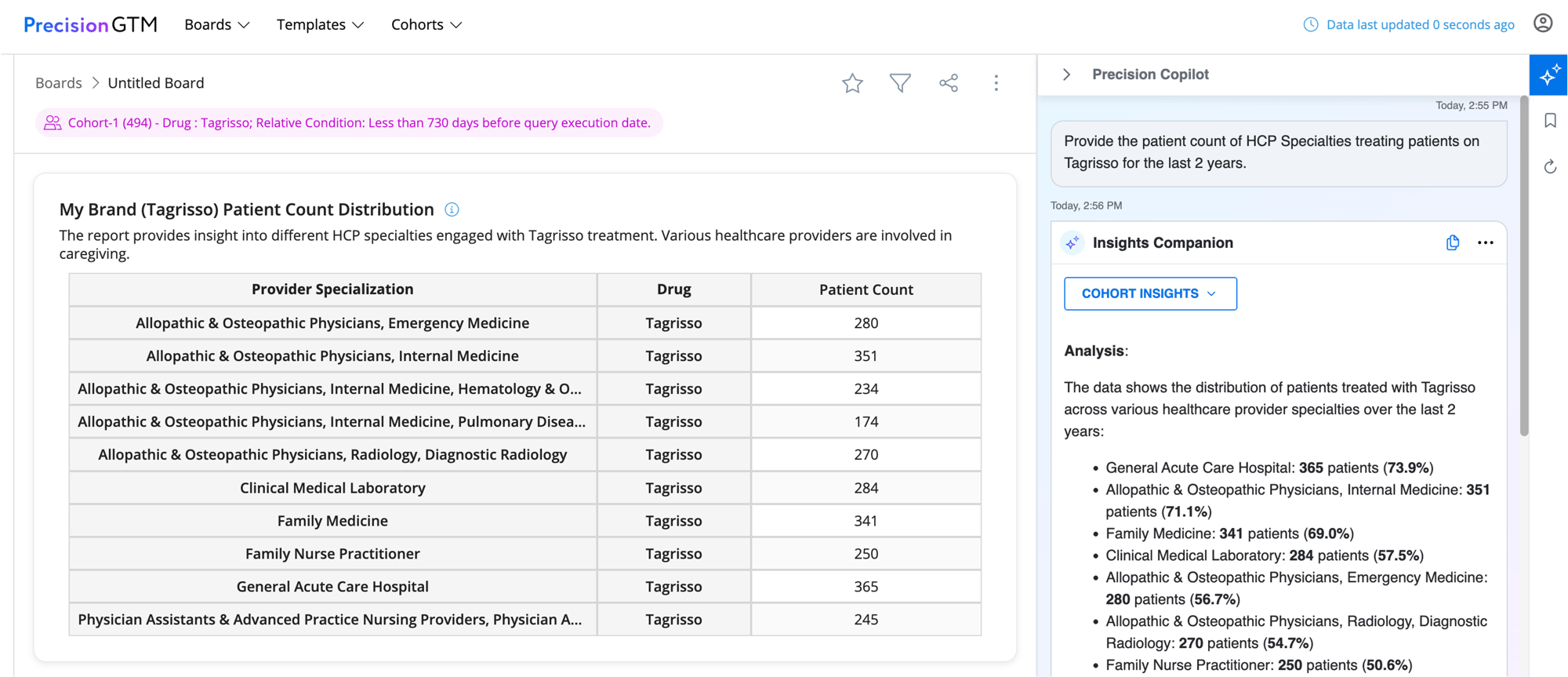Select the General Acute Care Hospital cell
Screen dimensions: 1568x677
[x=332, y=586]
